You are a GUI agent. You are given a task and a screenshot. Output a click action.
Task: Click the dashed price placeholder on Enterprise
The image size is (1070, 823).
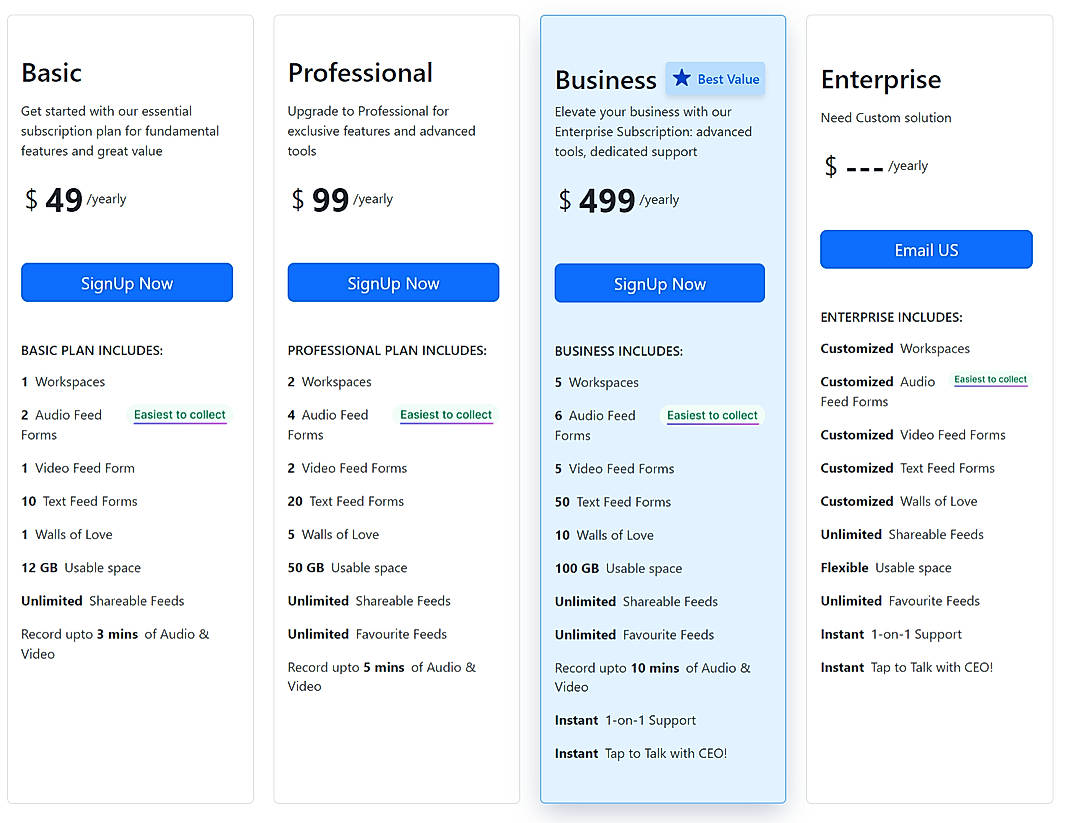863,167
